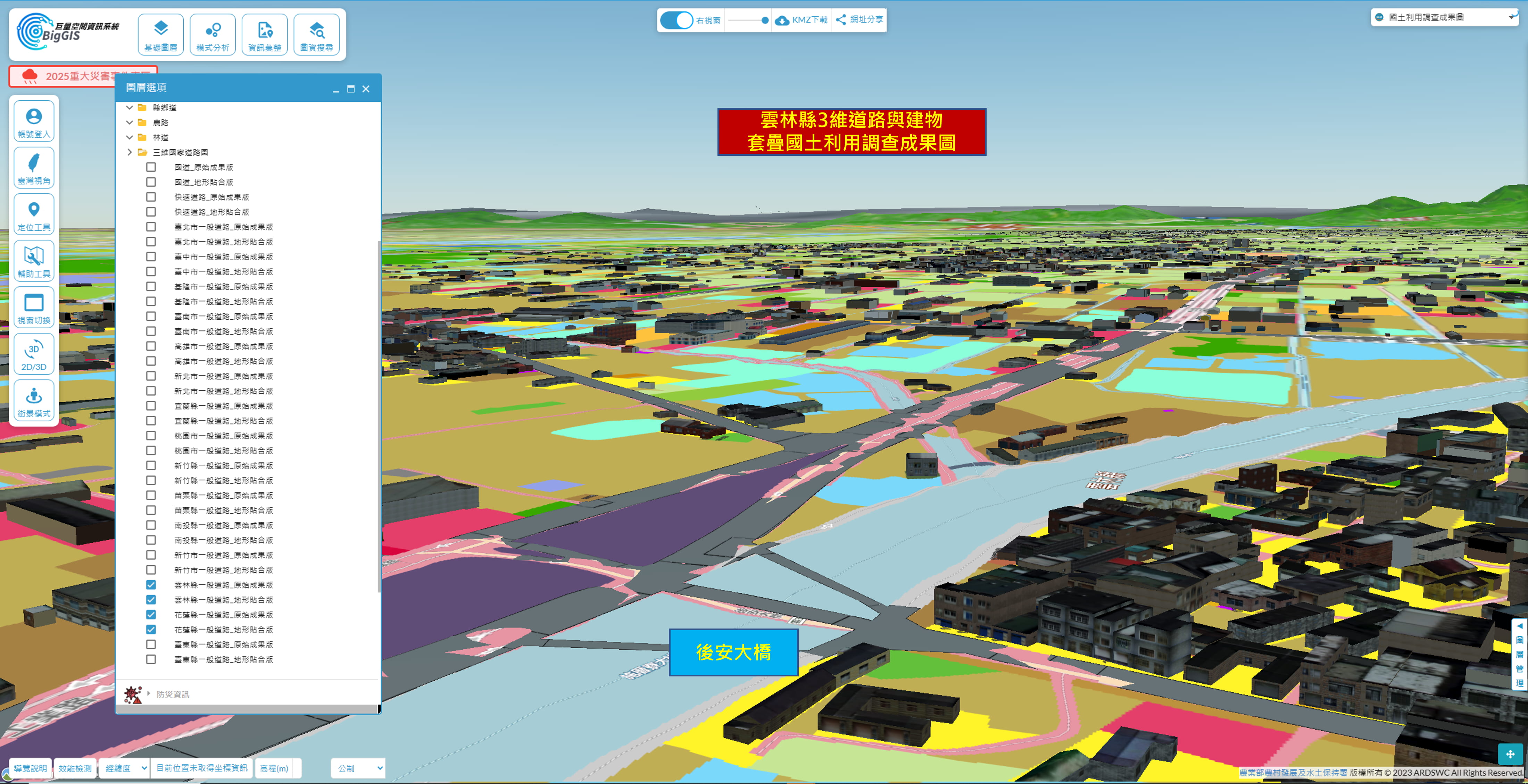Screen dimensions: 1528x784
Task: Switch to 臺灣視角 Taiwan view
Action: (34, 168)
